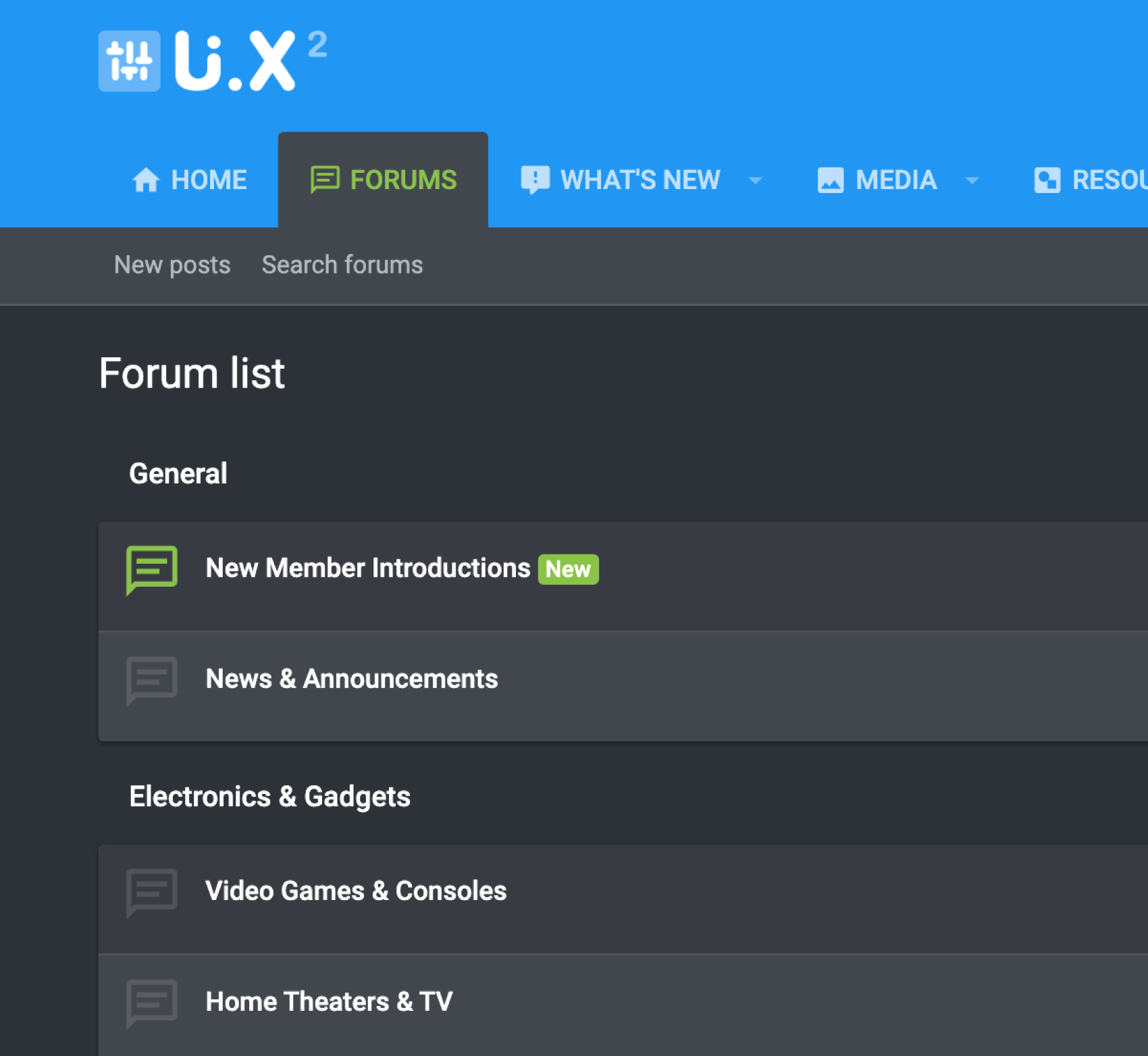The height and width of the screenshot is (1056, 1148).
Task: Click the Video Games & Consoles forum icon
Action: [152, 892]
